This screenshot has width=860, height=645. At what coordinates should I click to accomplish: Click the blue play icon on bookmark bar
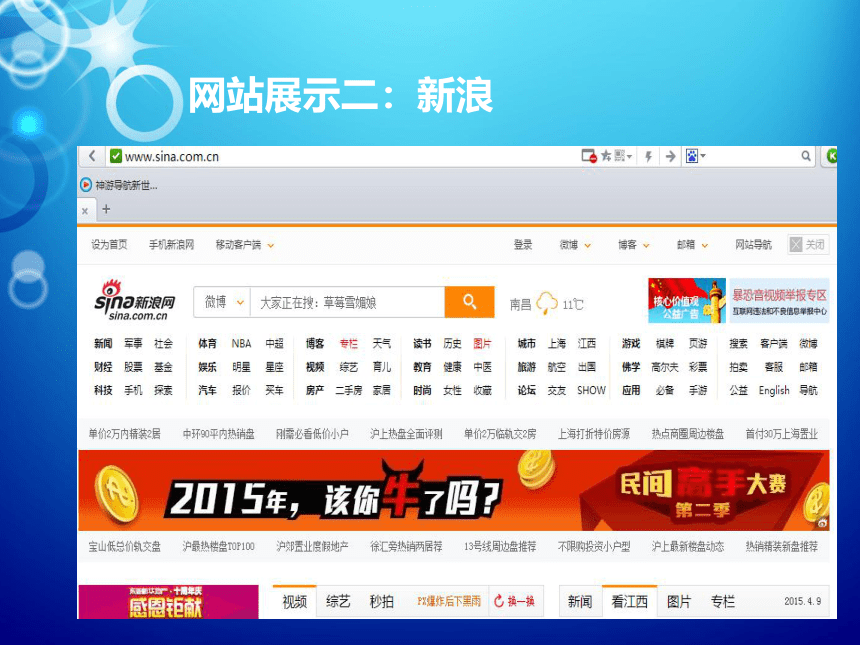pyautogui.click(x=86, y=185)
